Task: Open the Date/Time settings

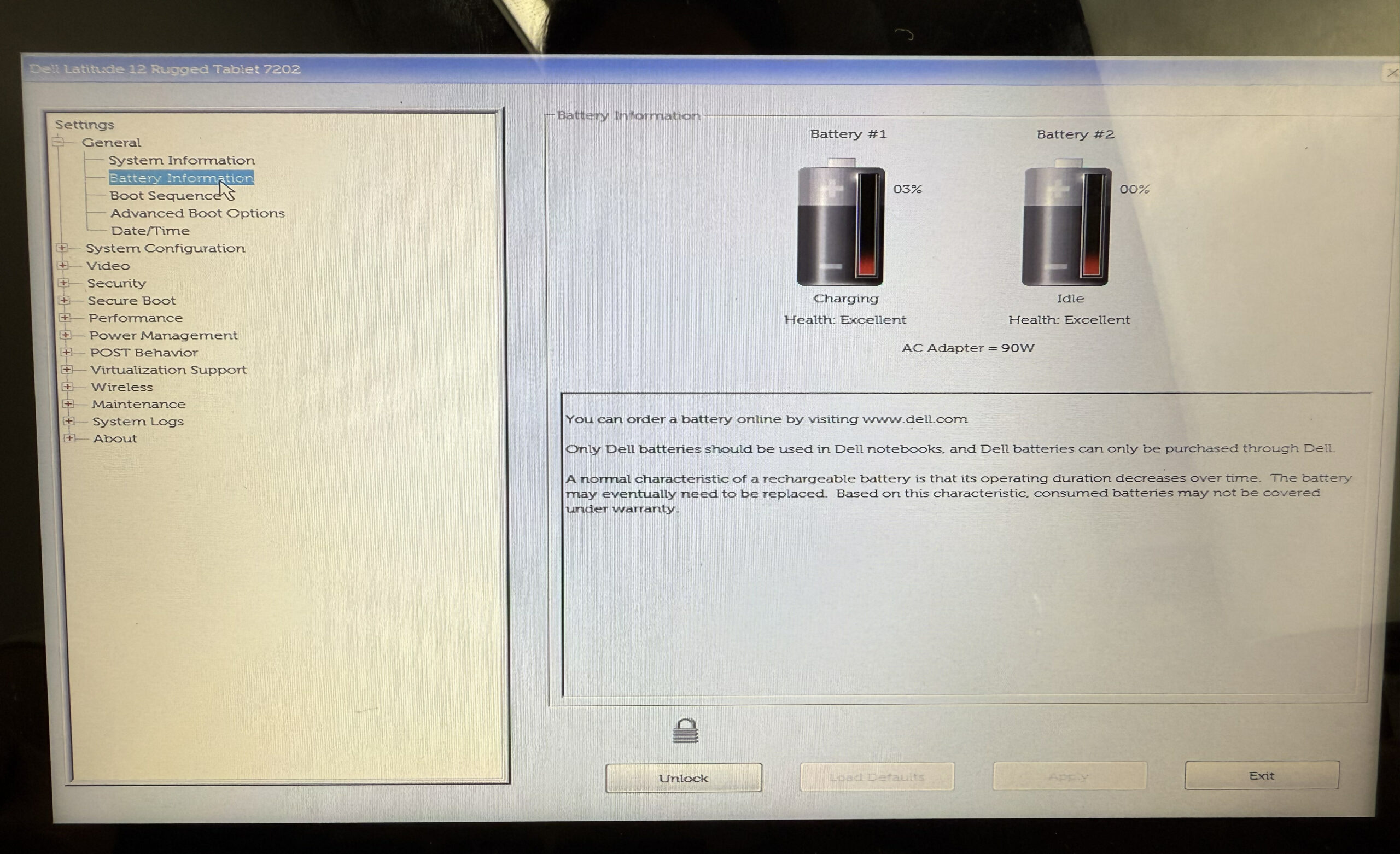Action: pos(150,231)
